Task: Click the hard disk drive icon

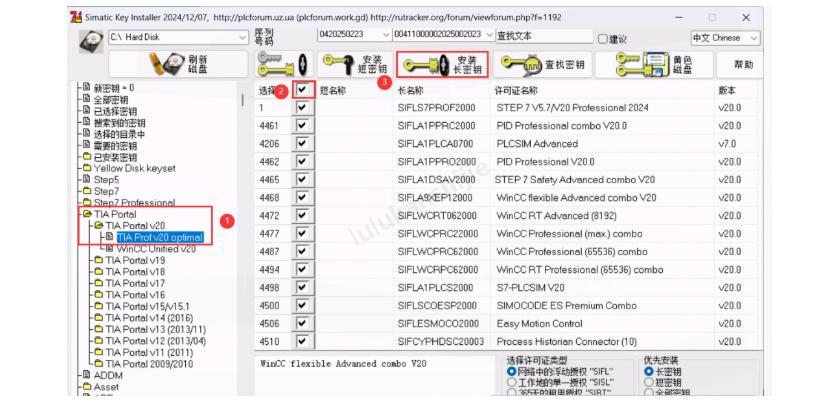Action: [91, 41]
